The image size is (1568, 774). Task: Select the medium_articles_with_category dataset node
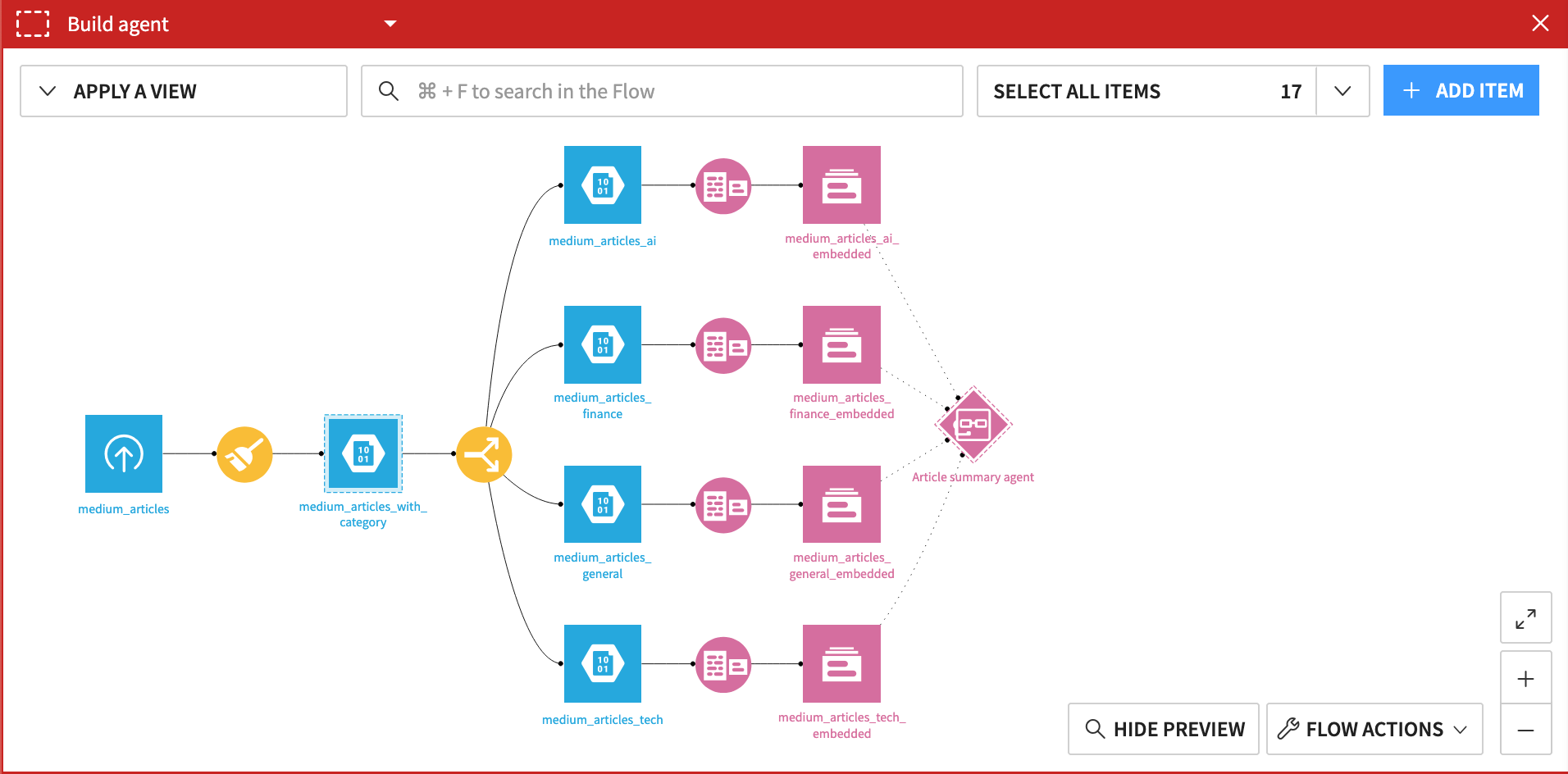[x=362, y=453]
